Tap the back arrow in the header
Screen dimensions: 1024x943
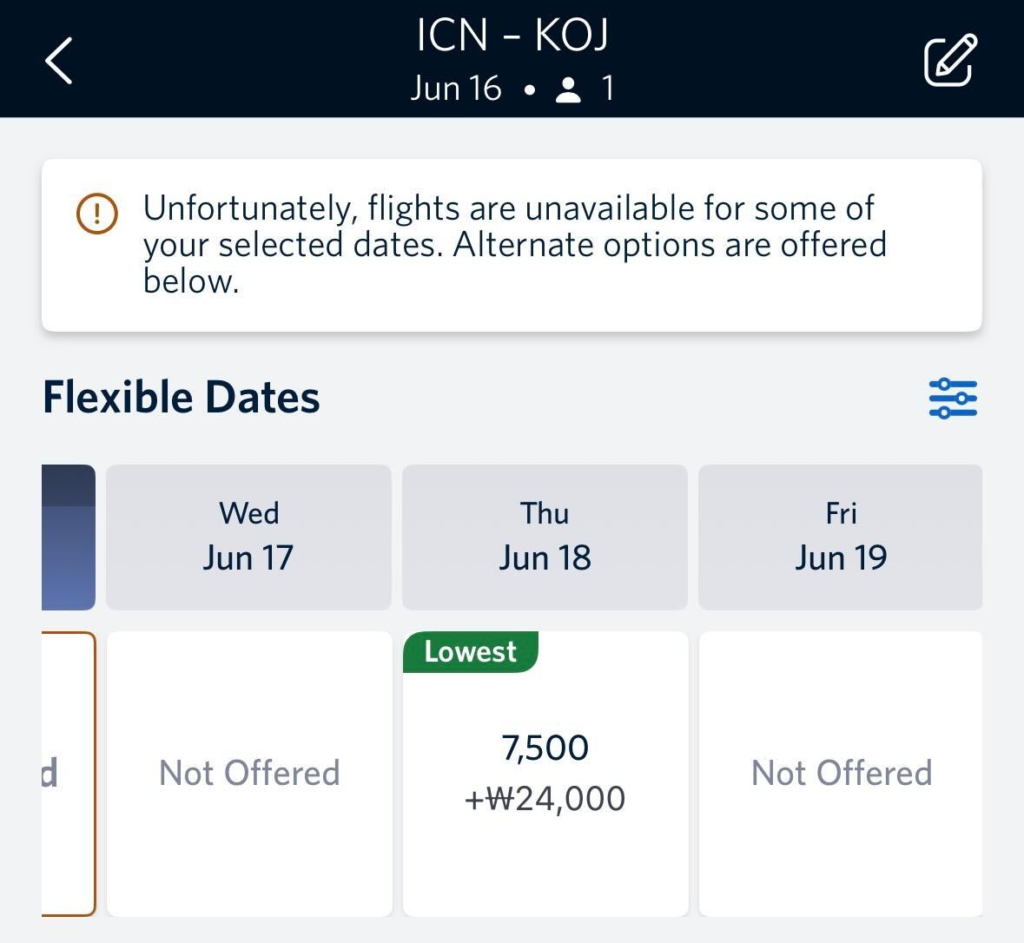tap(59, 61)
